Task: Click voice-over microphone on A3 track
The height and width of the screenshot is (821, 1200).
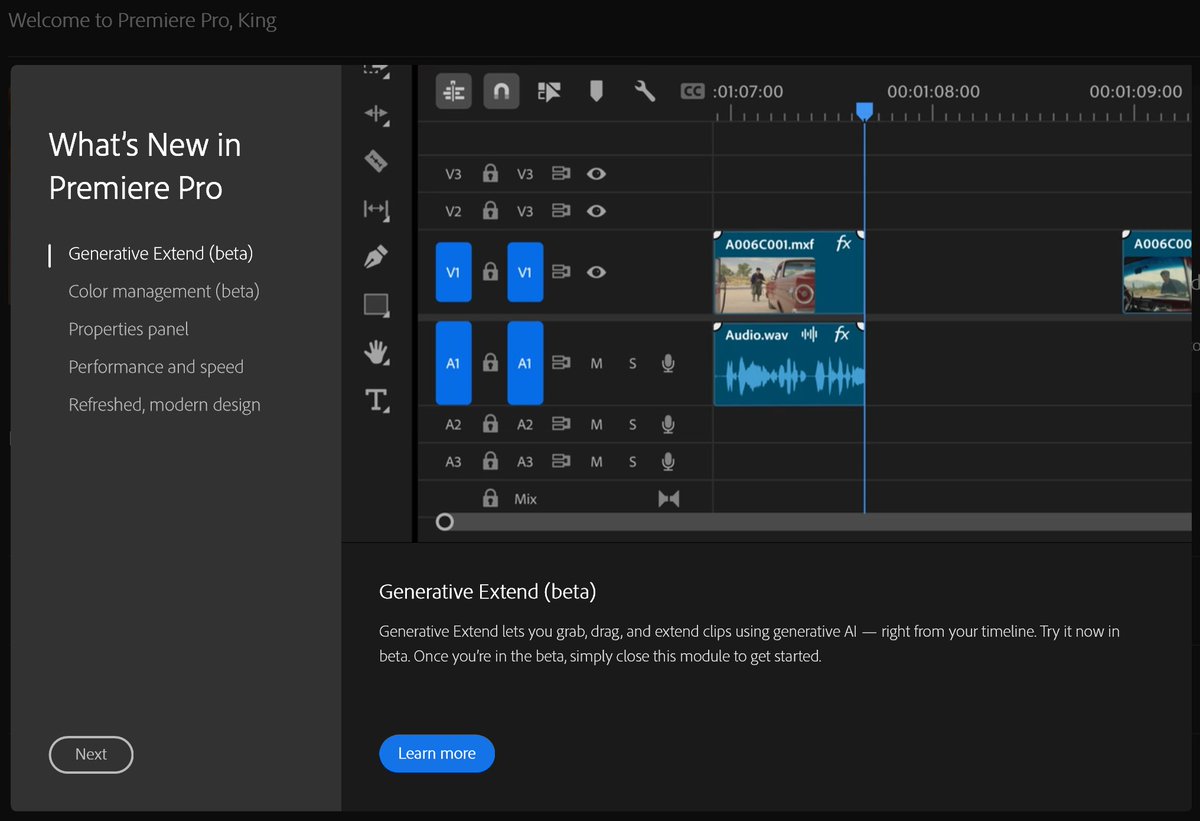Action: point(668,462)
